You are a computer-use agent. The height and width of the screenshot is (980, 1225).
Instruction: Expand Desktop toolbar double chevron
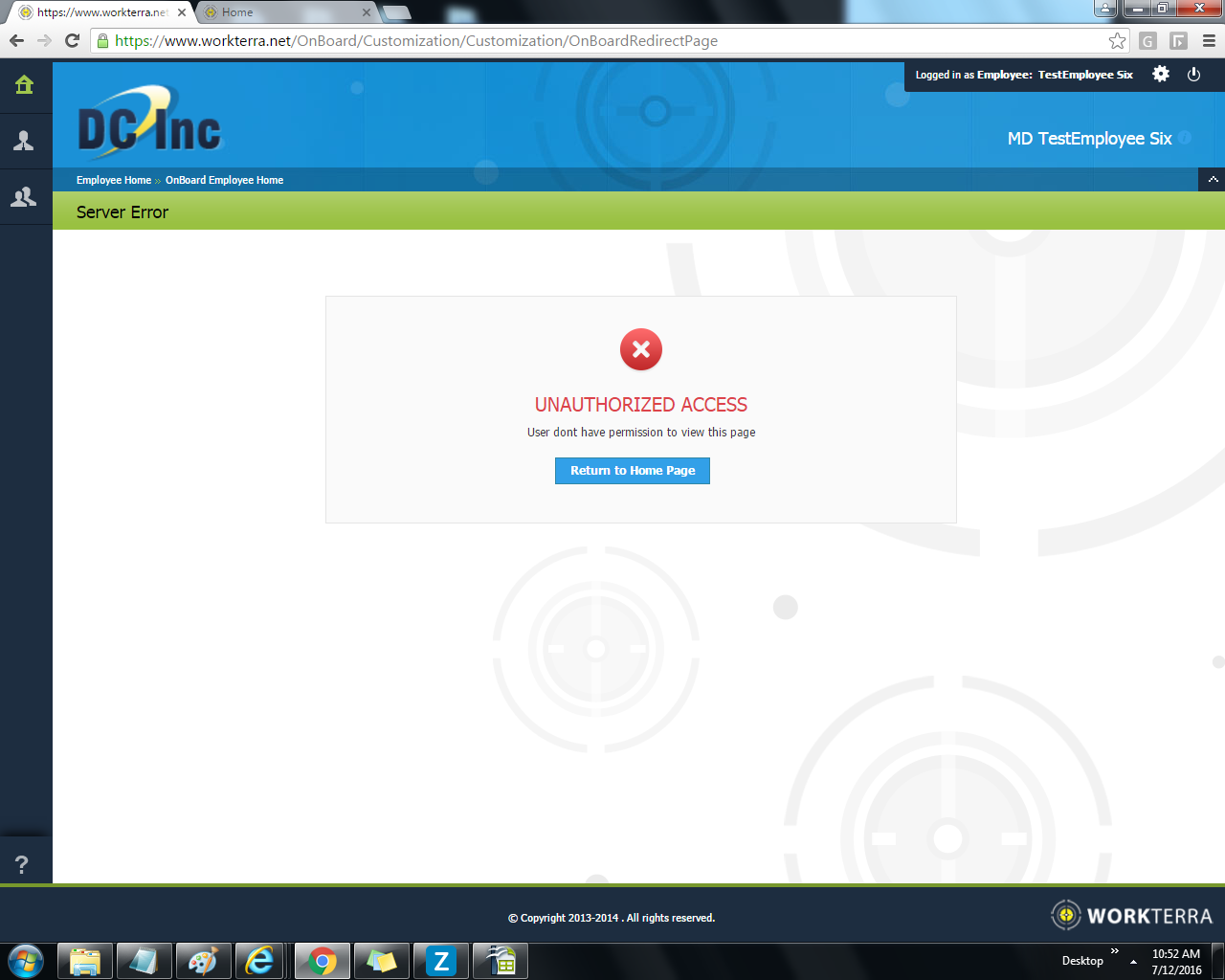[1115, 950]
